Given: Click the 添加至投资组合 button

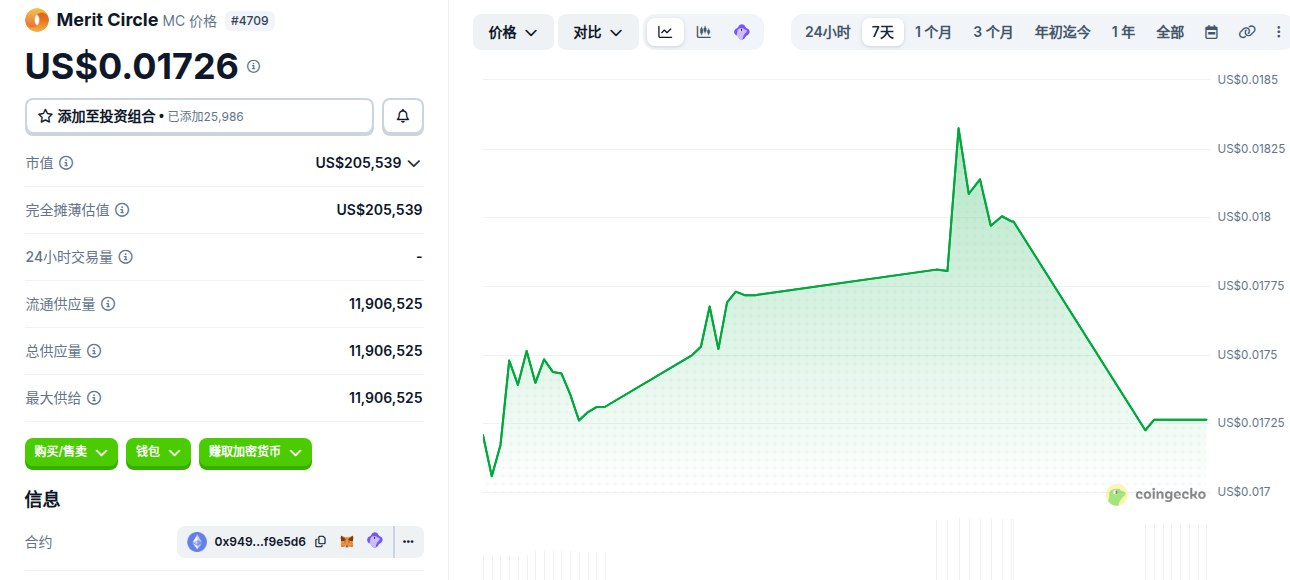Looking at the screenshot, I should pos(199,116).
